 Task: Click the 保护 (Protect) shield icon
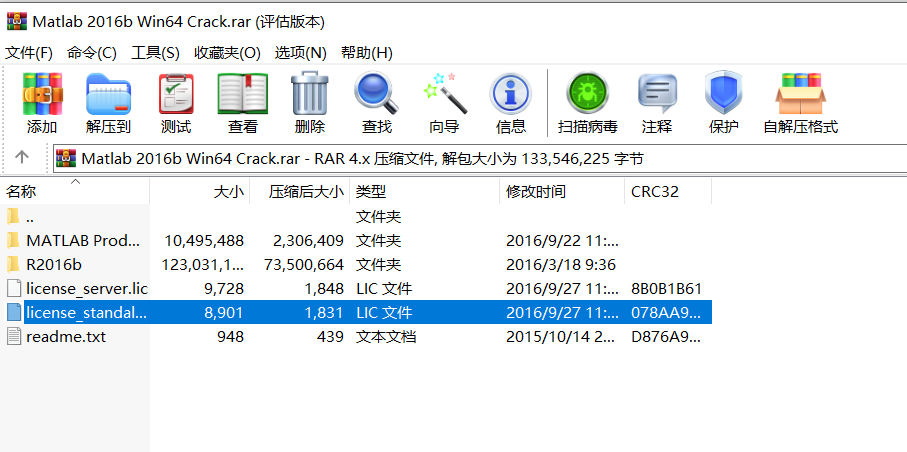724,93
